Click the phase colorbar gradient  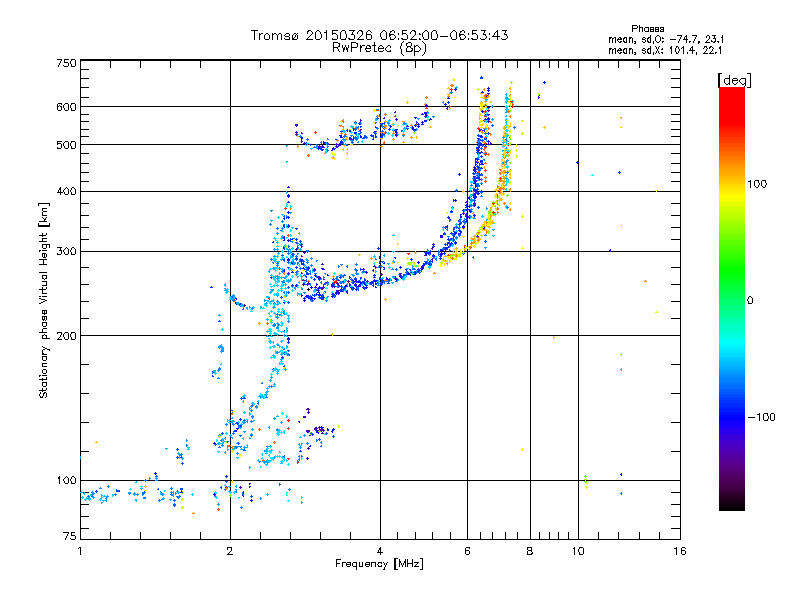click(x=732, y=299)
